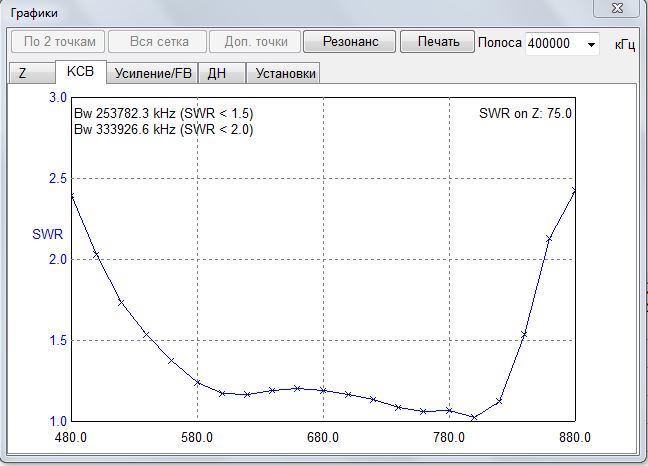Screen dimensions: 648x466
Task: Click the 680.0 frequency axis label
Action: pyautogui.click(x=323, y=437)
